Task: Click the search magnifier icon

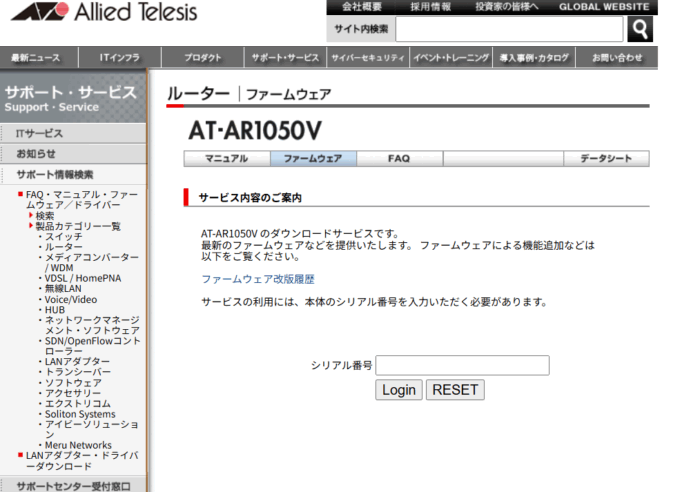Action: tap(642, 29)
